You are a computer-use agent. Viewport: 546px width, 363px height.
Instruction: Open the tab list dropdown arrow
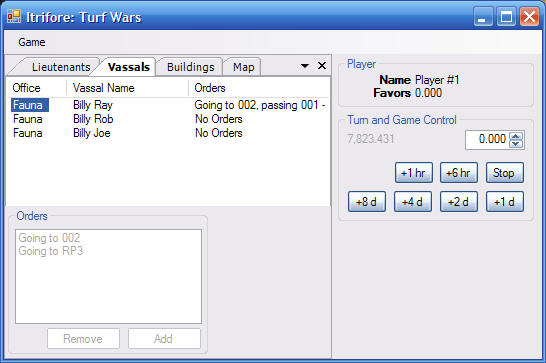click(x=305, y=65)
